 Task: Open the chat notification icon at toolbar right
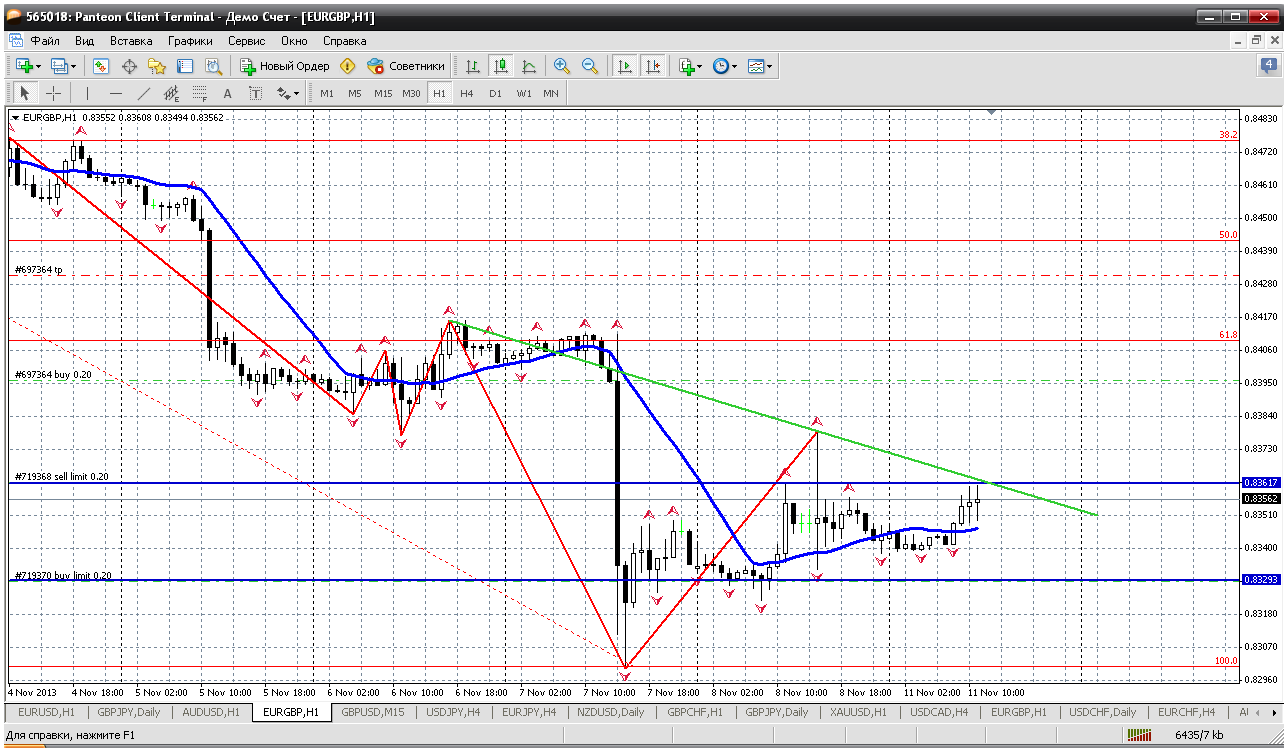point(1268,66)
